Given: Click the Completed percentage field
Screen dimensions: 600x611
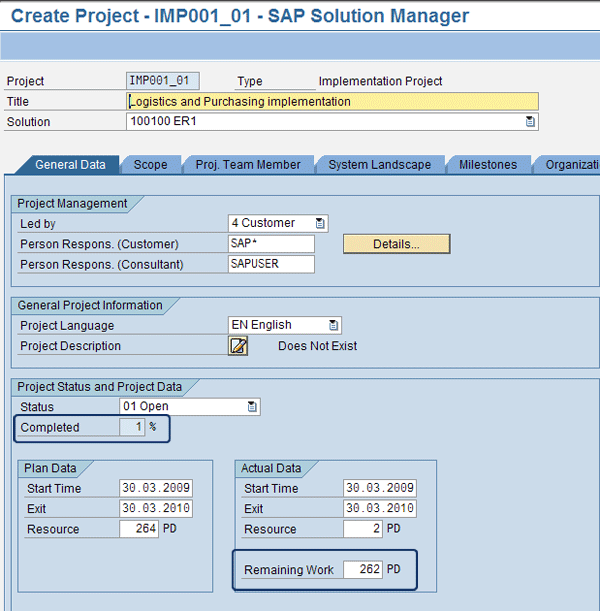Looking at the screenshot, I should [132, 428].
